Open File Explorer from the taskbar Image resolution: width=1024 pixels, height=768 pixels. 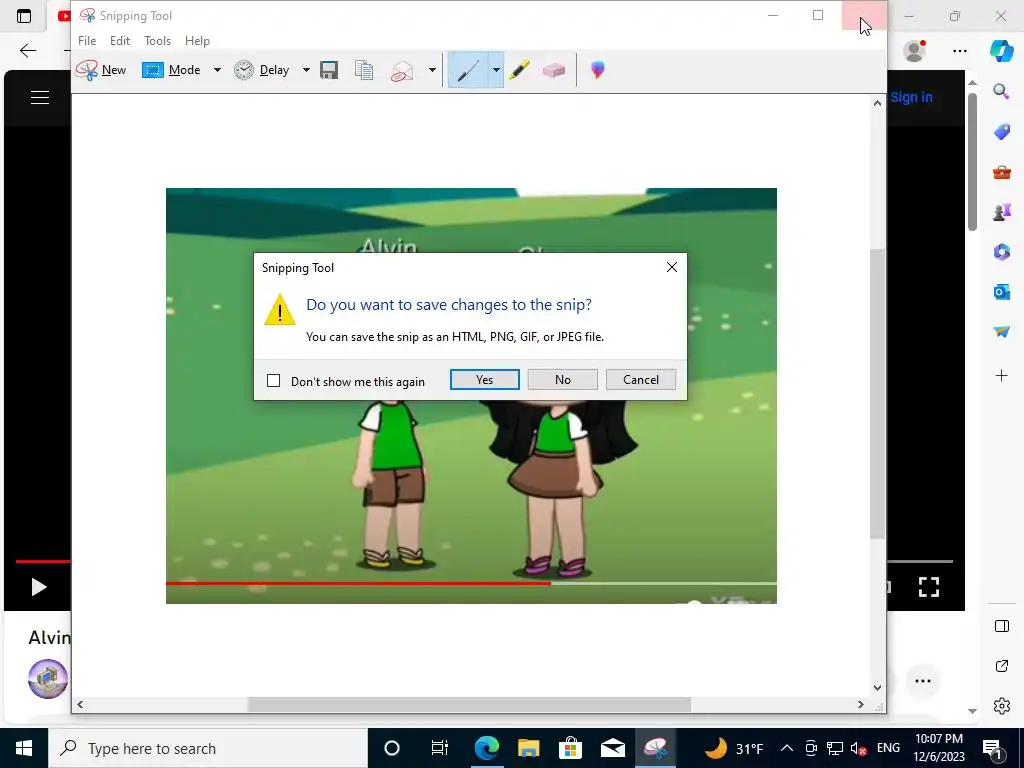click(528, 748)
